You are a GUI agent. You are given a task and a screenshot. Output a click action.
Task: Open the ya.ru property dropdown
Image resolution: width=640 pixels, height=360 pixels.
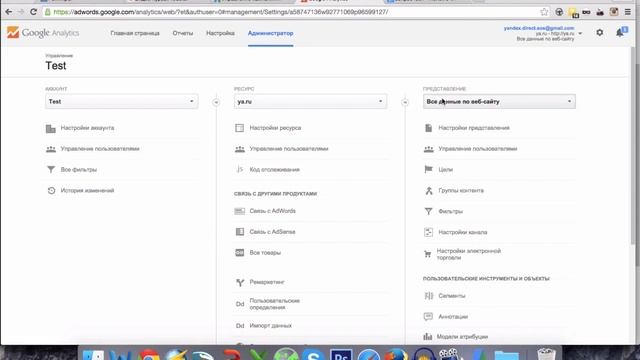tap(310, 101)
